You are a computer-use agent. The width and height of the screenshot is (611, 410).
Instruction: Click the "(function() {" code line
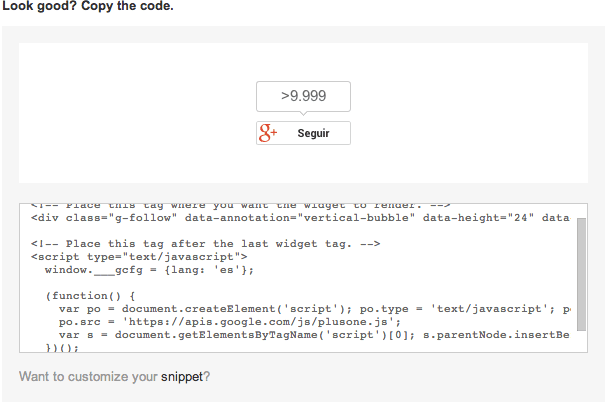(x=96, y=297)
